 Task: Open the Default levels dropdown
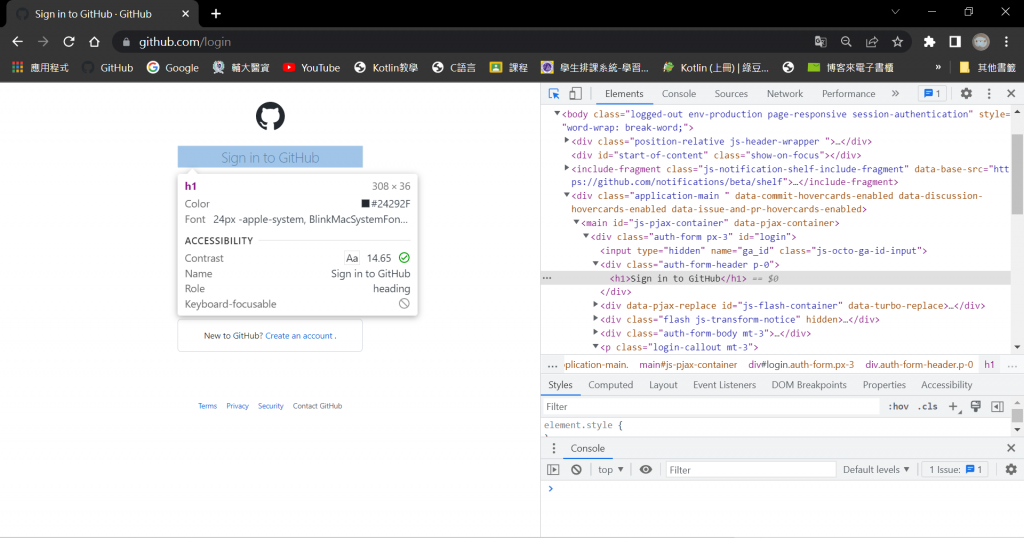[x=876, y=469]
